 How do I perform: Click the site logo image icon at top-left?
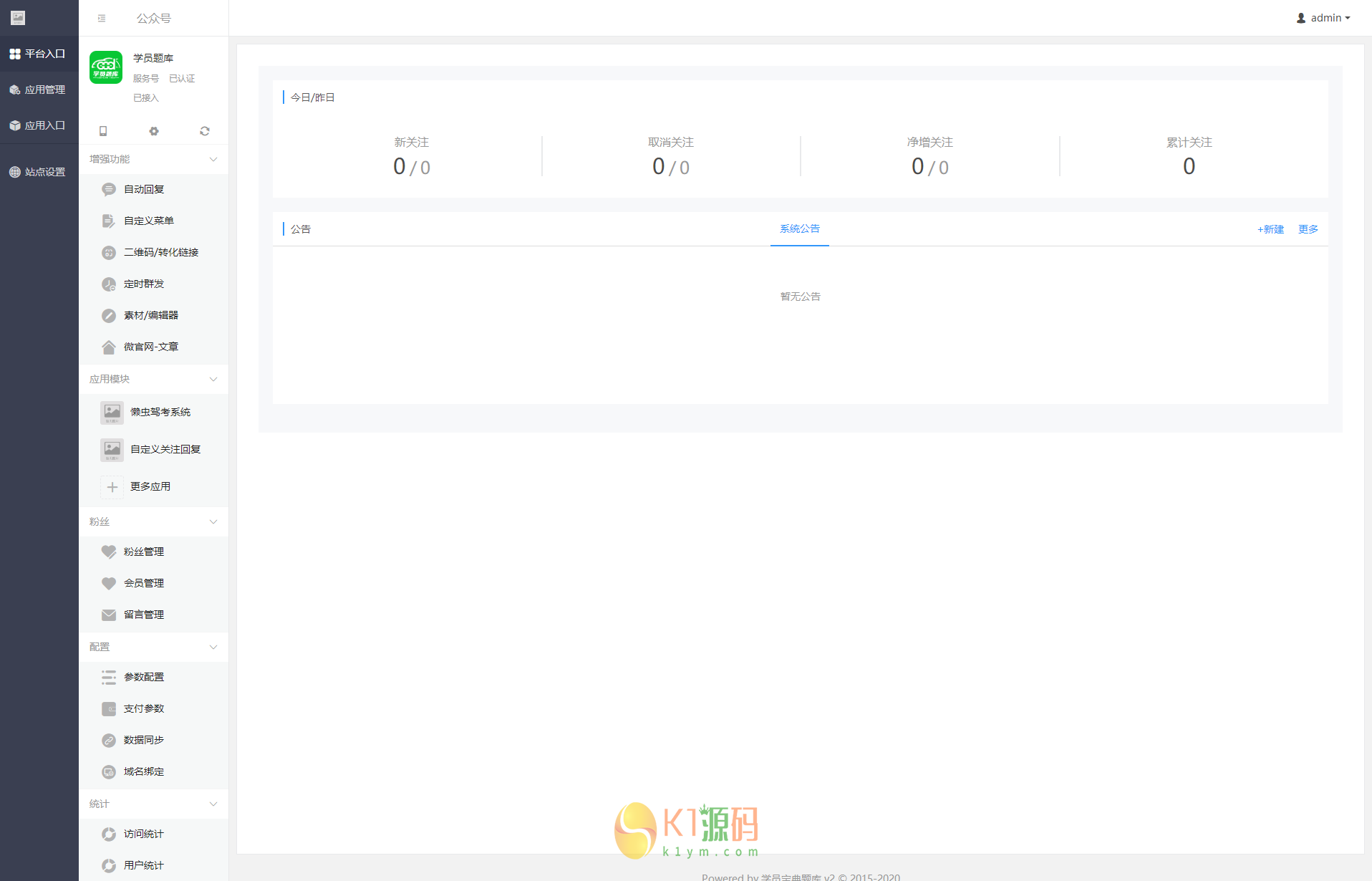18,18
